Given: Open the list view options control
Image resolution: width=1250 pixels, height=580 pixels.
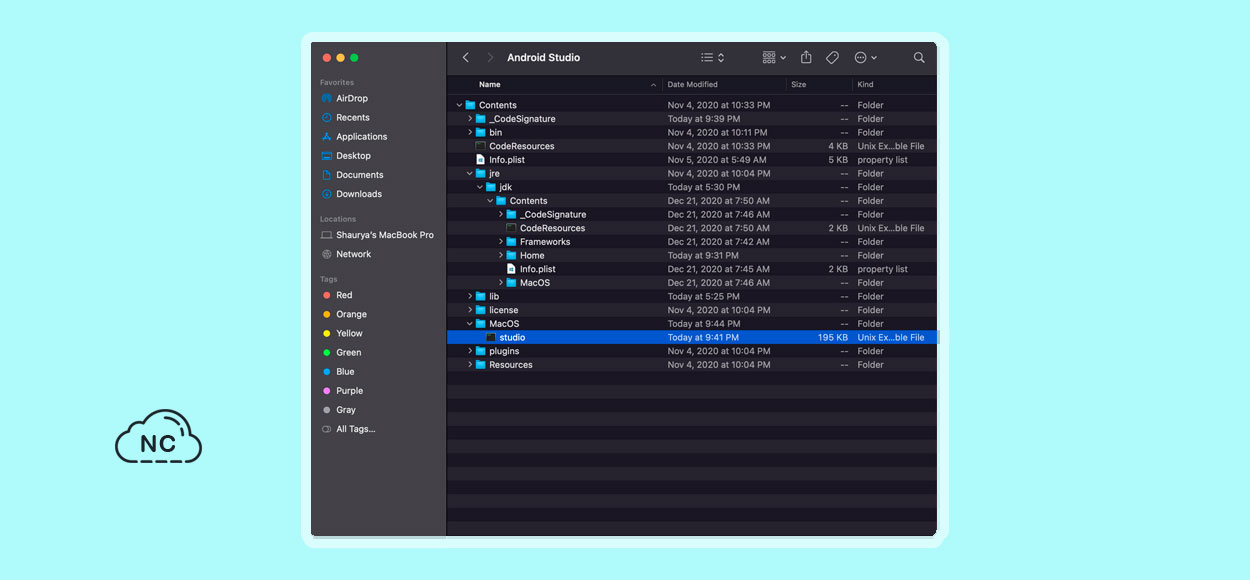Looking at the screenshot, I should click(713, 58).
